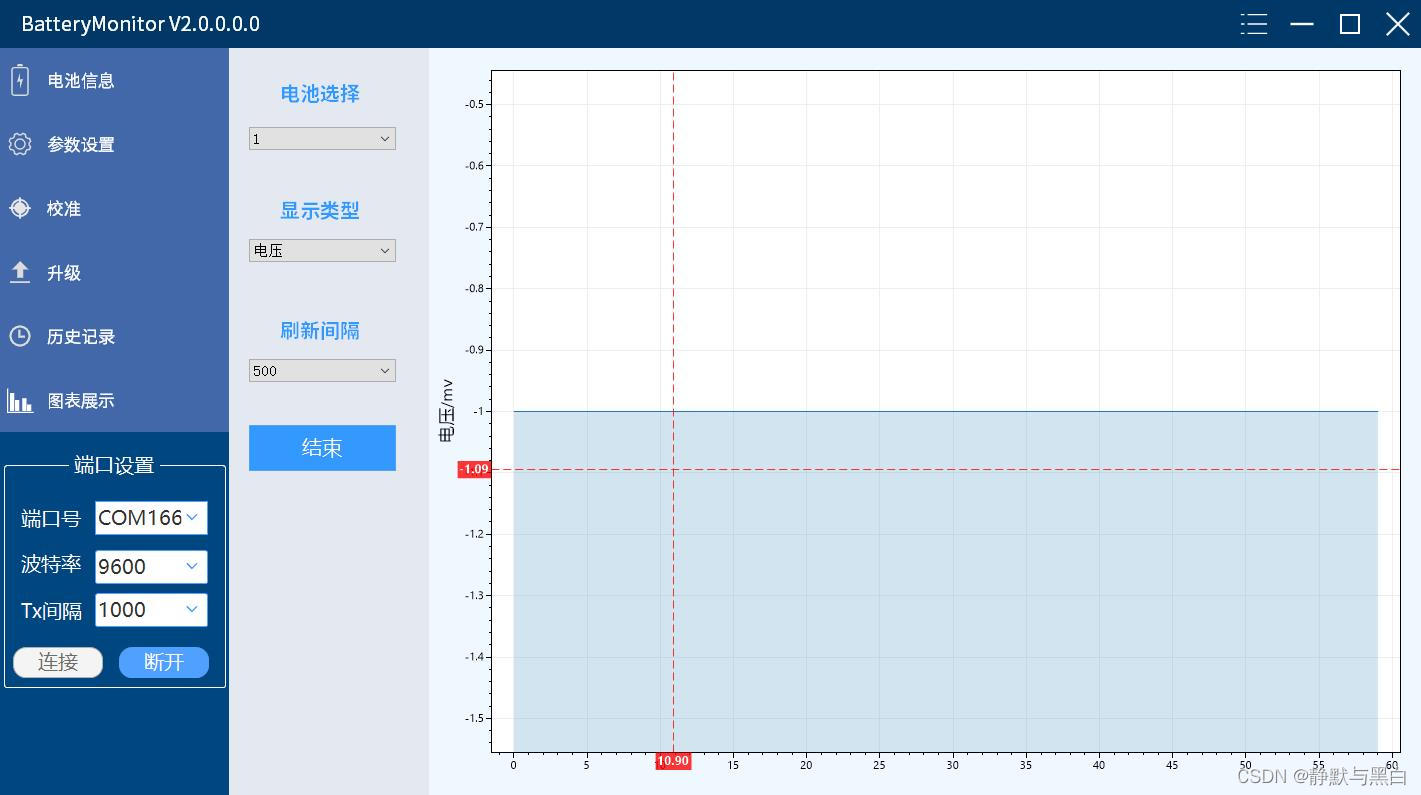This screenshot has height=795, width=1421.
Task: Select the crosshair 校准 calibration icon
Action: pos(20,208)
